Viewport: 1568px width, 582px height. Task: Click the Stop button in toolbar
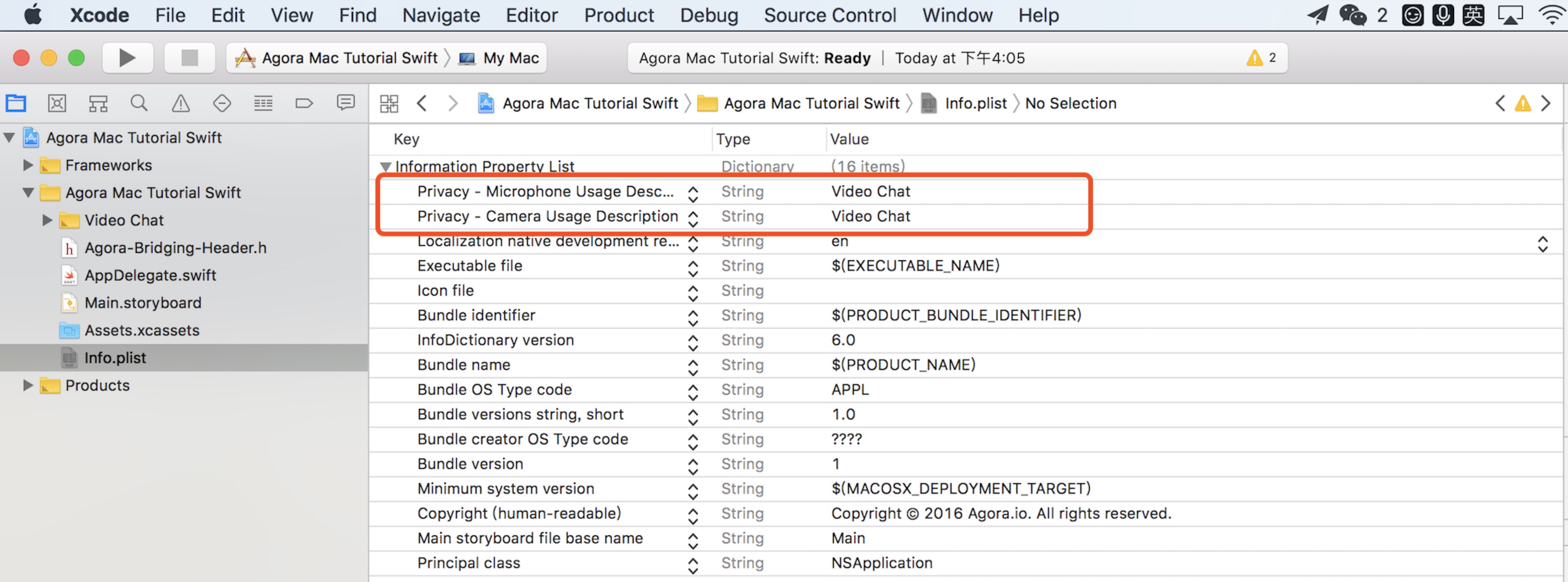[189, 58]
